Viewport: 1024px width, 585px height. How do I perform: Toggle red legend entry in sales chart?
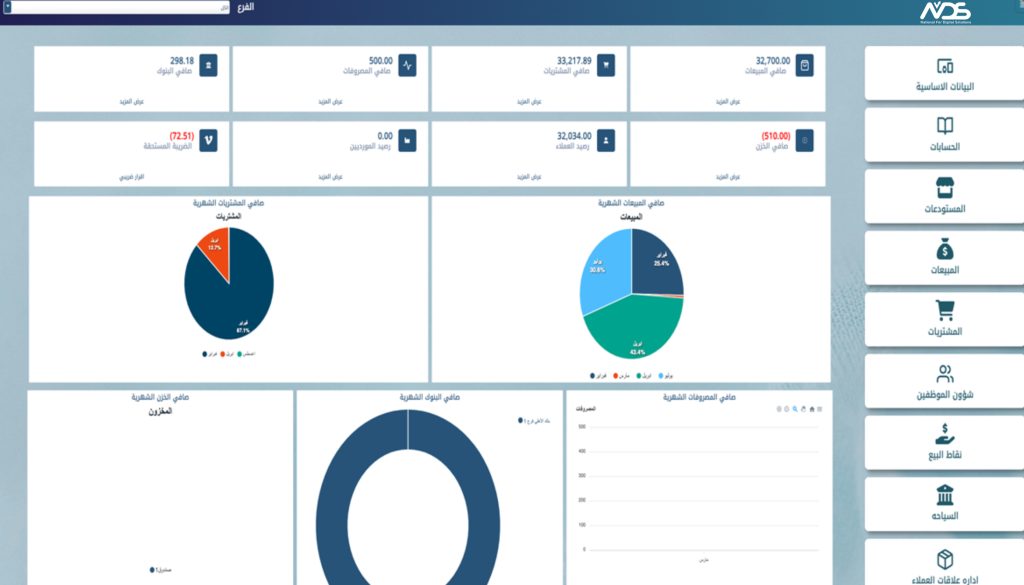[x=622, y=376]
